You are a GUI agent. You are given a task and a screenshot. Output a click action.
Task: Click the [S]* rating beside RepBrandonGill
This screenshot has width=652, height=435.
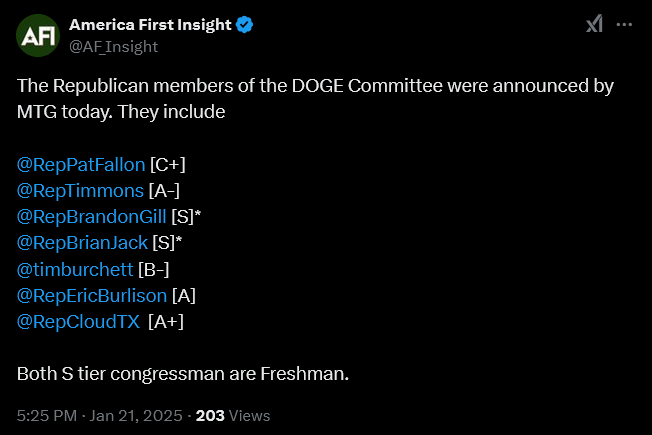tap(186, 217)
